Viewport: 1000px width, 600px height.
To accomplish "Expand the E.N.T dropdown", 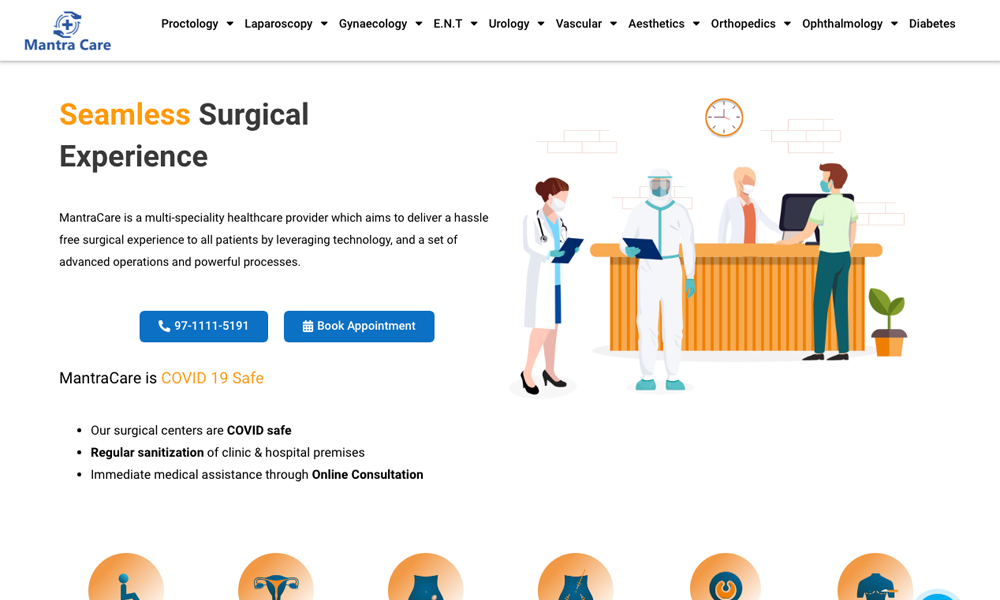I will [x=455, y=24].
